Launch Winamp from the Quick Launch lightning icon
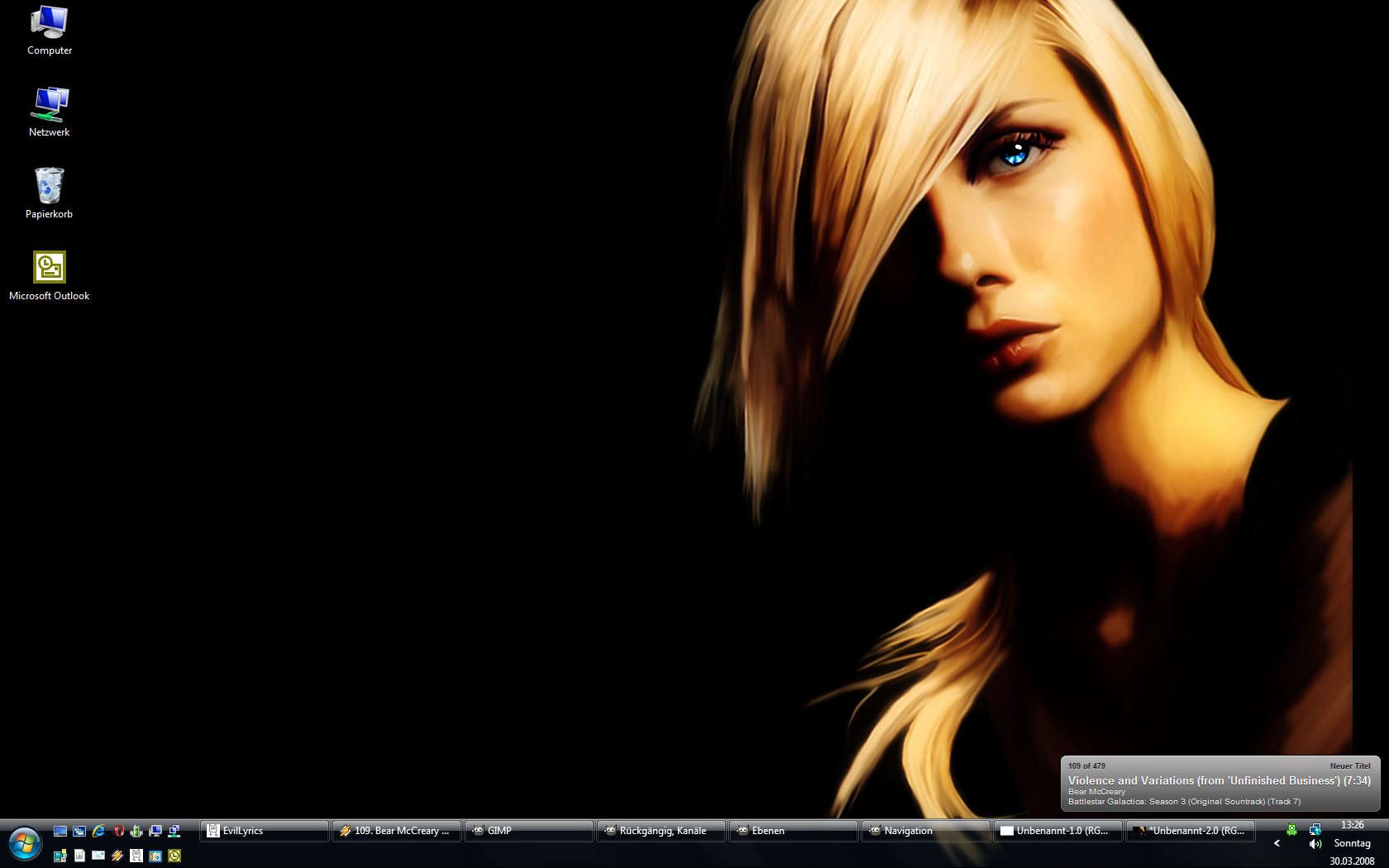Image resolution: width=1389 pixels, height=868 pixels. pyautogui.click(x=117, y=856)
